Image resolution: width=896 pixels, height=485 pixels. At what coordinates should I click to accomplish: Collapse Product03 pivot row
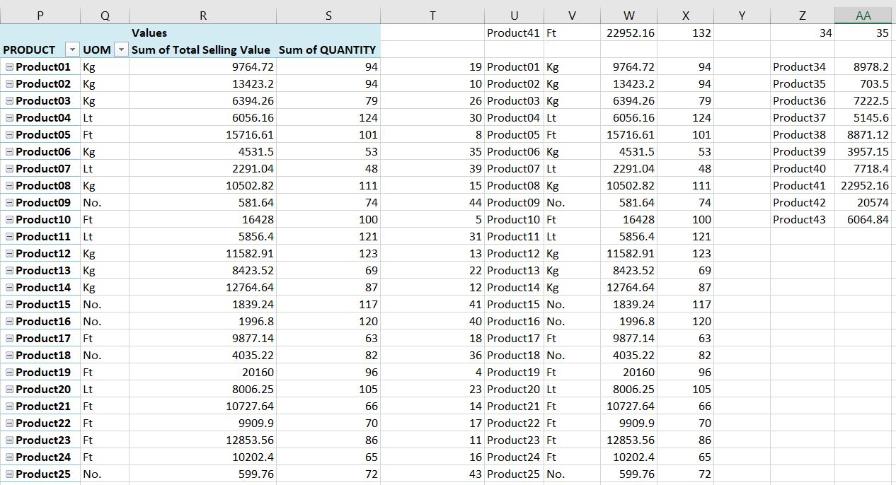coord(9,101)
